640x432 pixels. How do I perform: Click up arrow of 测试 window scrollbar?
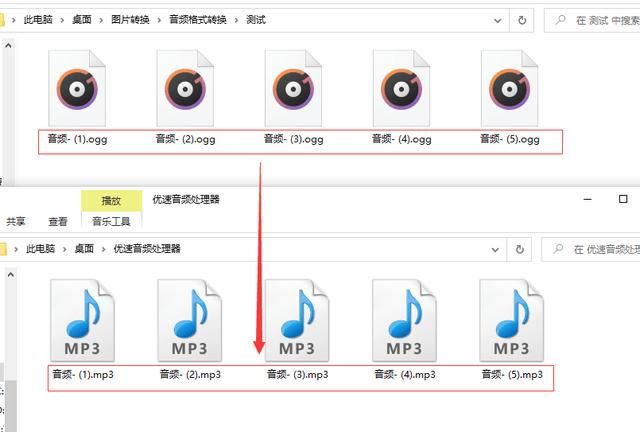8,45
